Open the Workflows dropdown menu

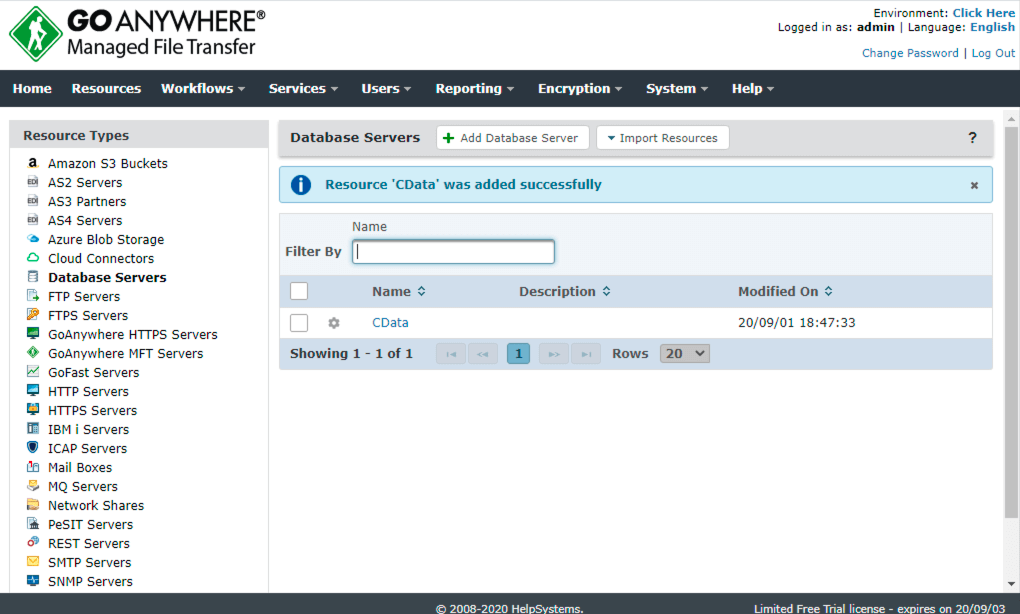(202, 88)
